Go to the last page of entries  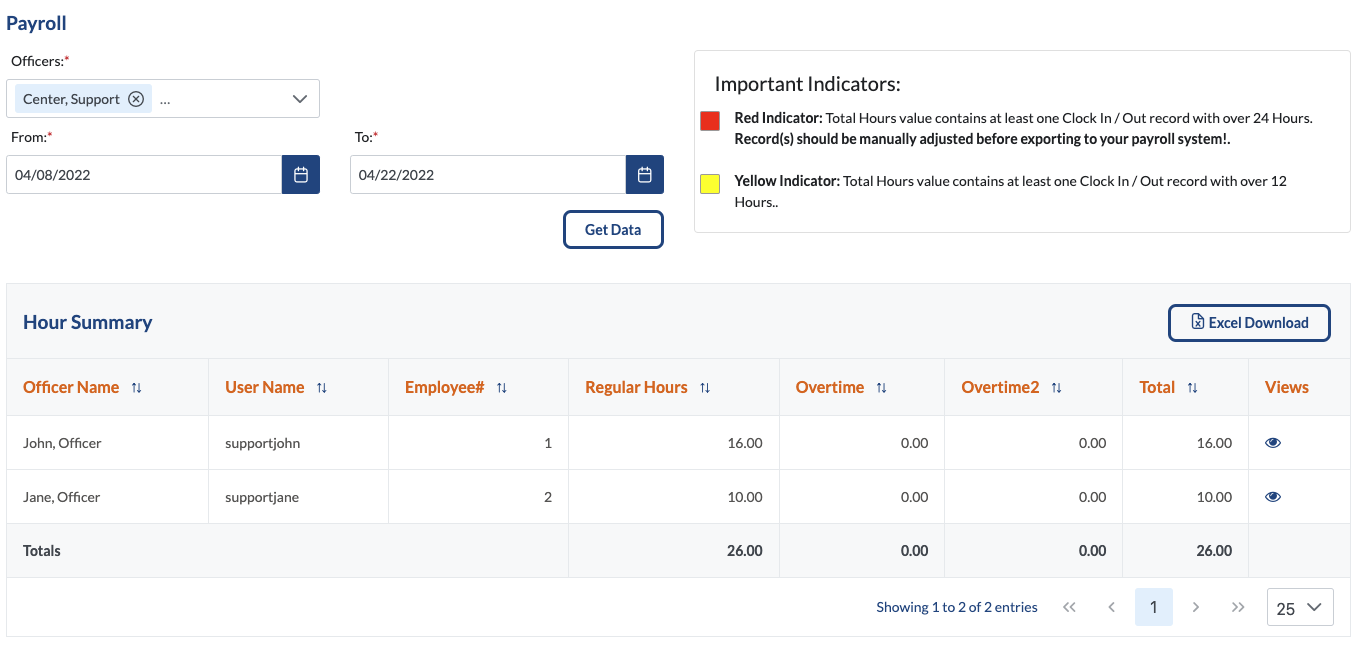(x=1238, y=607)
